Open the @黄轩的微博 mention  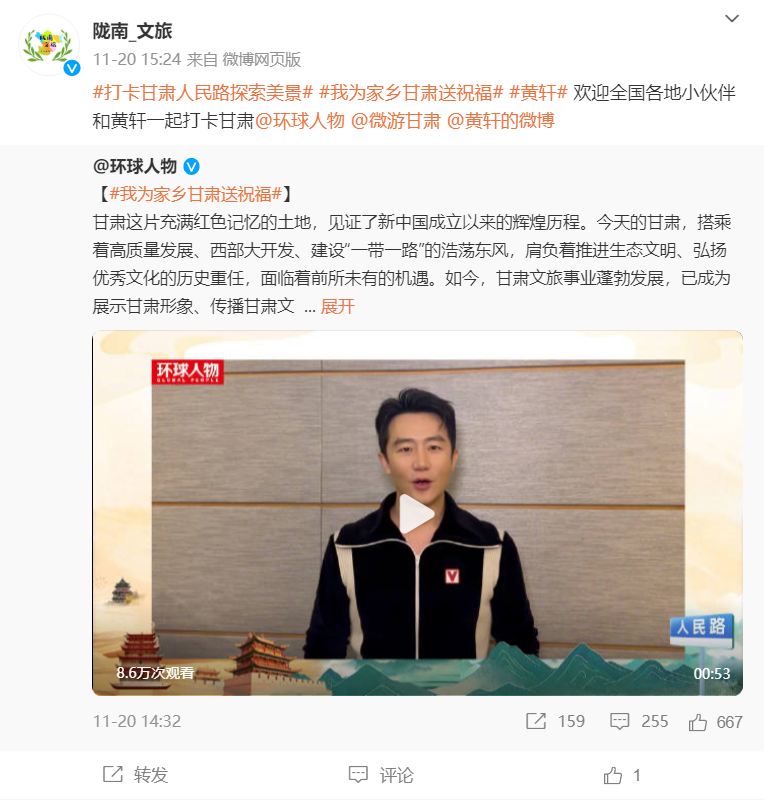(501, 121)
